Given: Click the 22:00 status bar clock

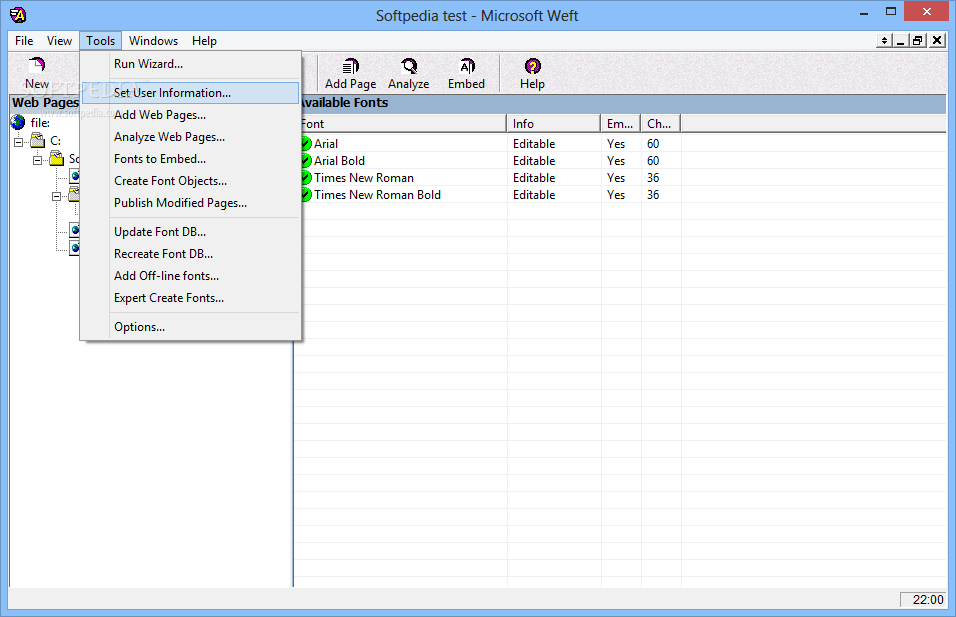Looking at the screenshot, I should coord(927,600).
